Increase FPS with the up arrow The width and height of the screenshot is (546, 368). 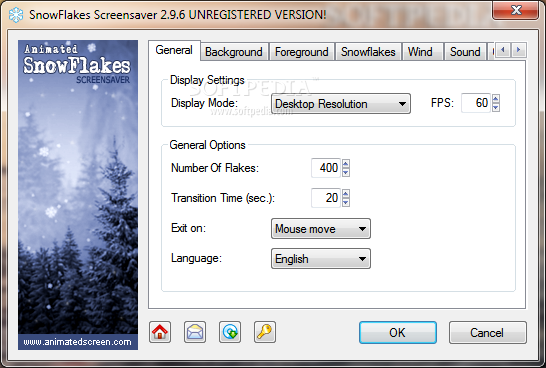496,98
